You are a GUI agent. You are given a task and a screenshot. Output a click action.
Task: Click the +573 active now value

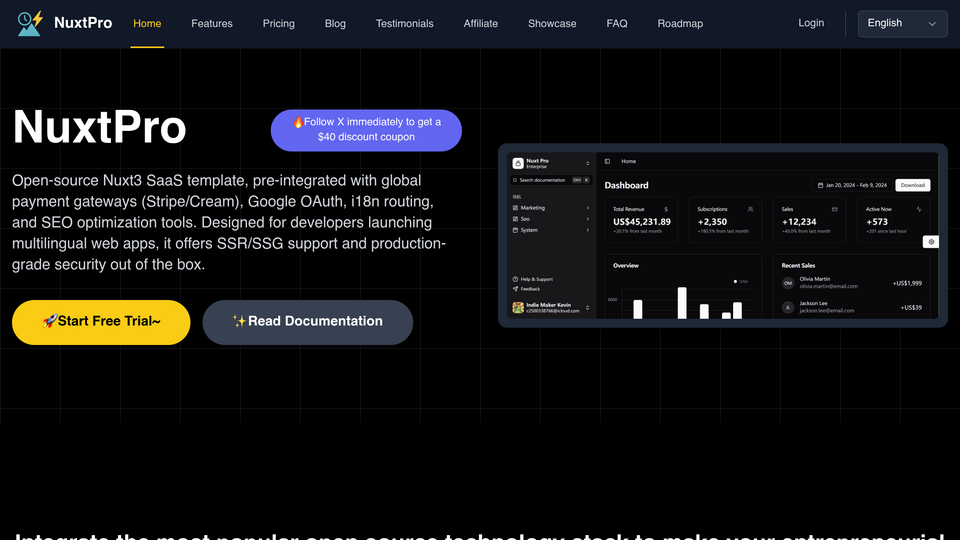click(x=877, y=222)
